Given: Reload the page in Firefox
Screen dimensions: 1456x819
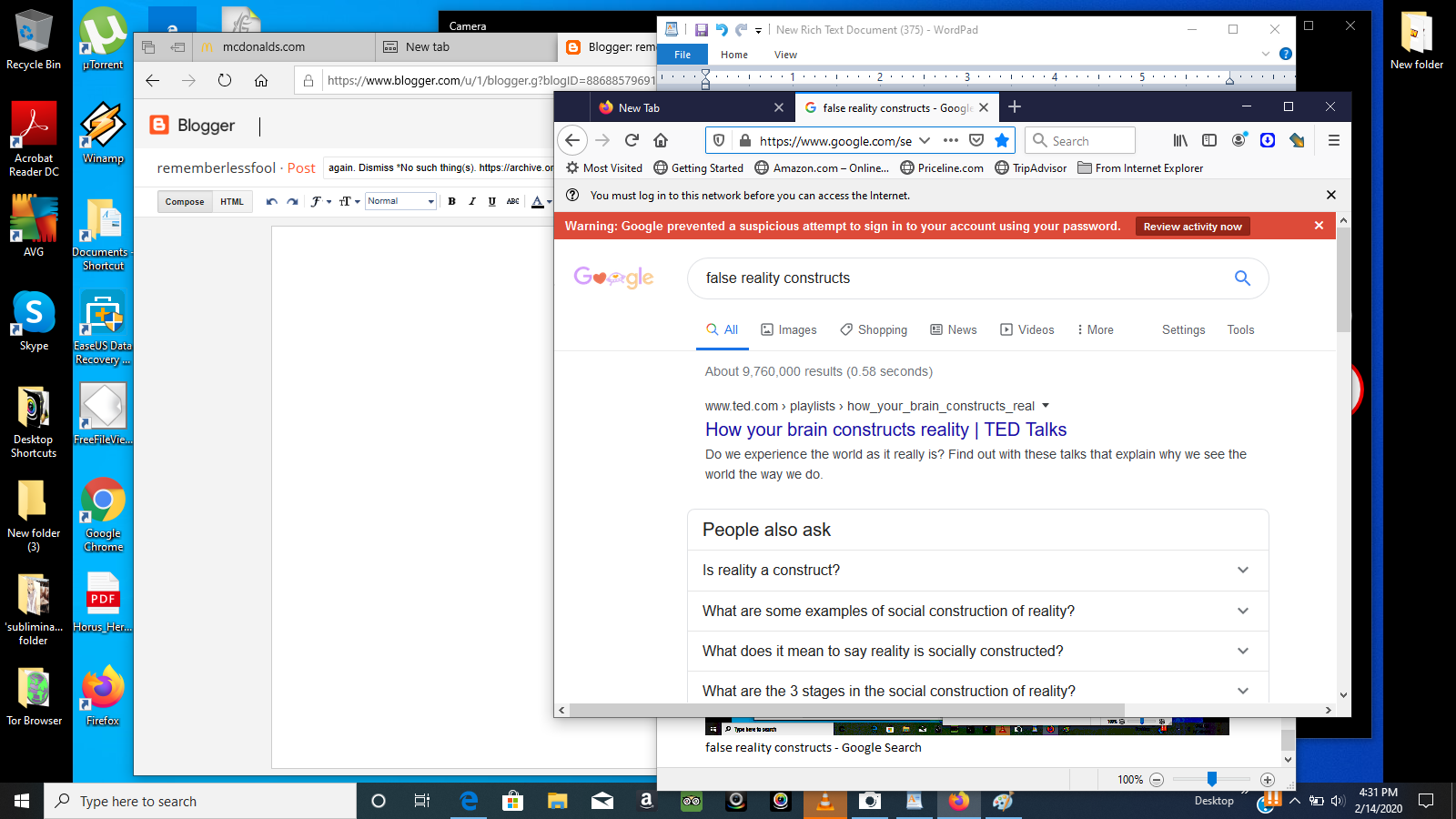Looking at the screenshot, I should (632, 140).
